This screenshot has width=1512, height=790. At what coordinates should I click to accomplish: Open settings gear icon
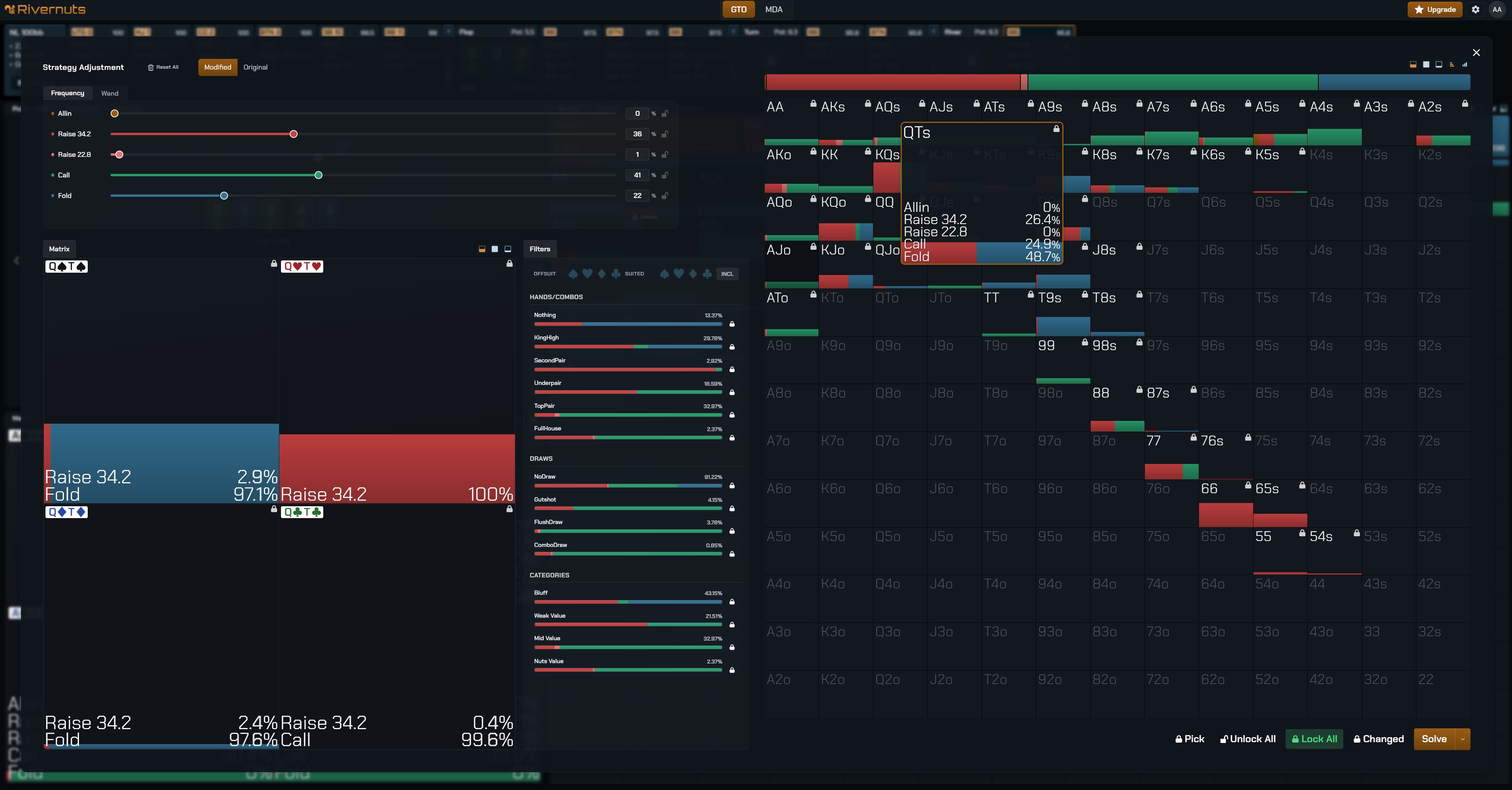(x=1475, y=9)
